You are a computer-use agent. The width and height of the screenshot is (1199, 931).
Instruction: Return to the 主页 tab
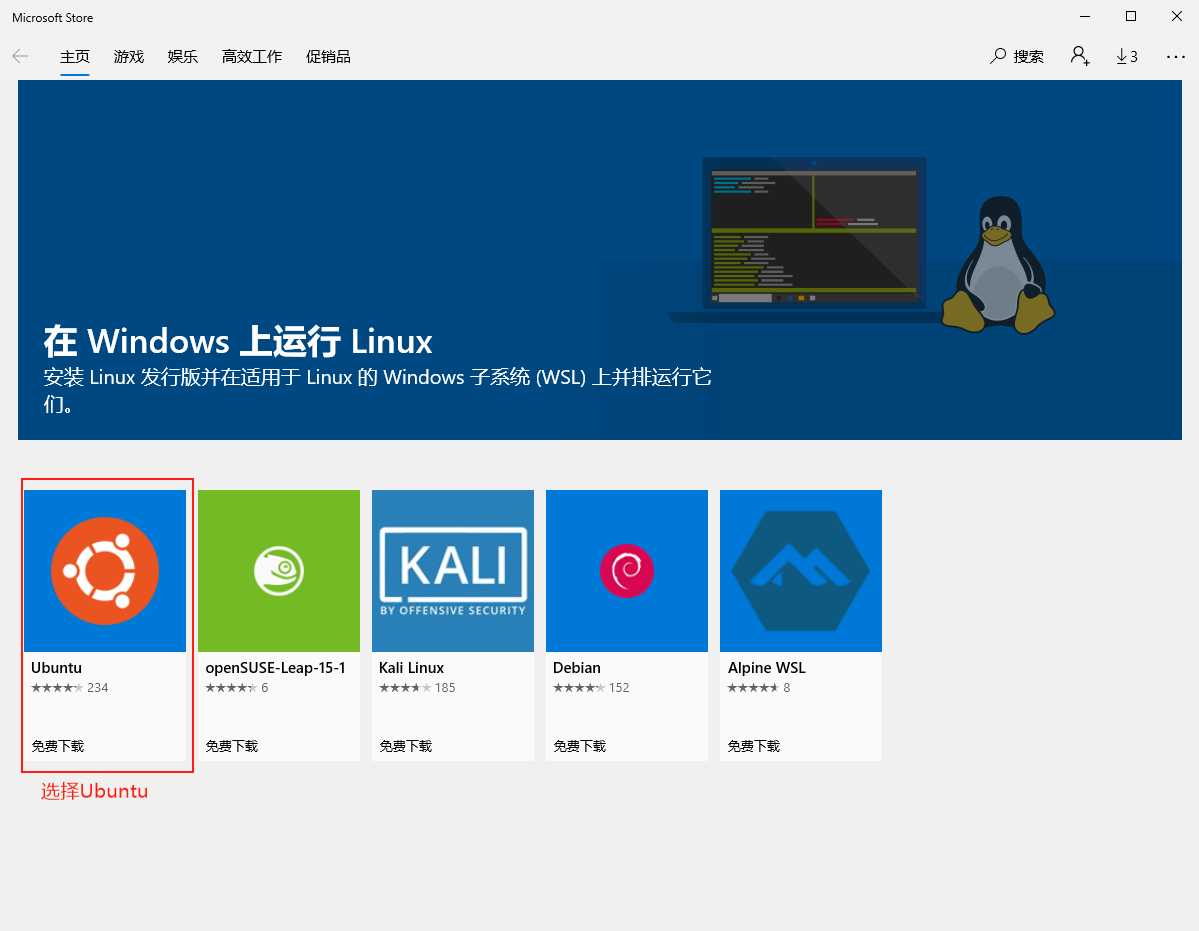click(75, 56)
